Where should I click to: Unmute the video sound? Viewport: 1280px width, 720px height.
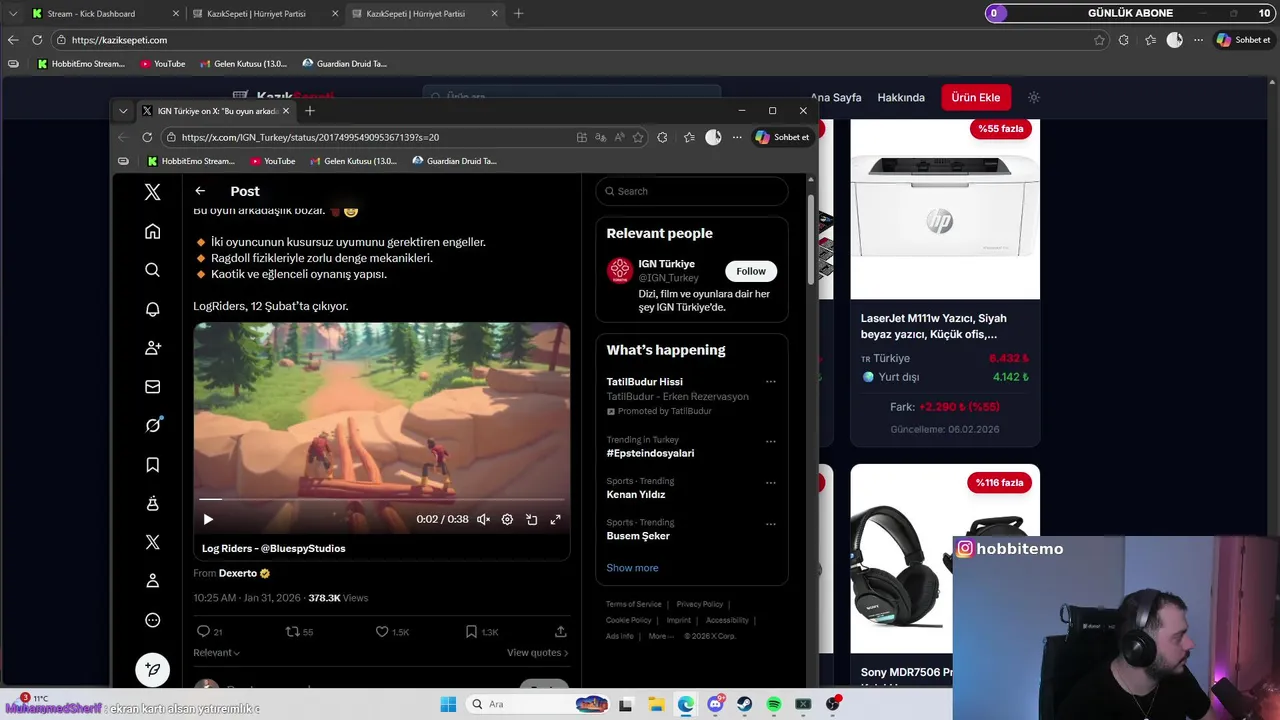pos(483,519)
